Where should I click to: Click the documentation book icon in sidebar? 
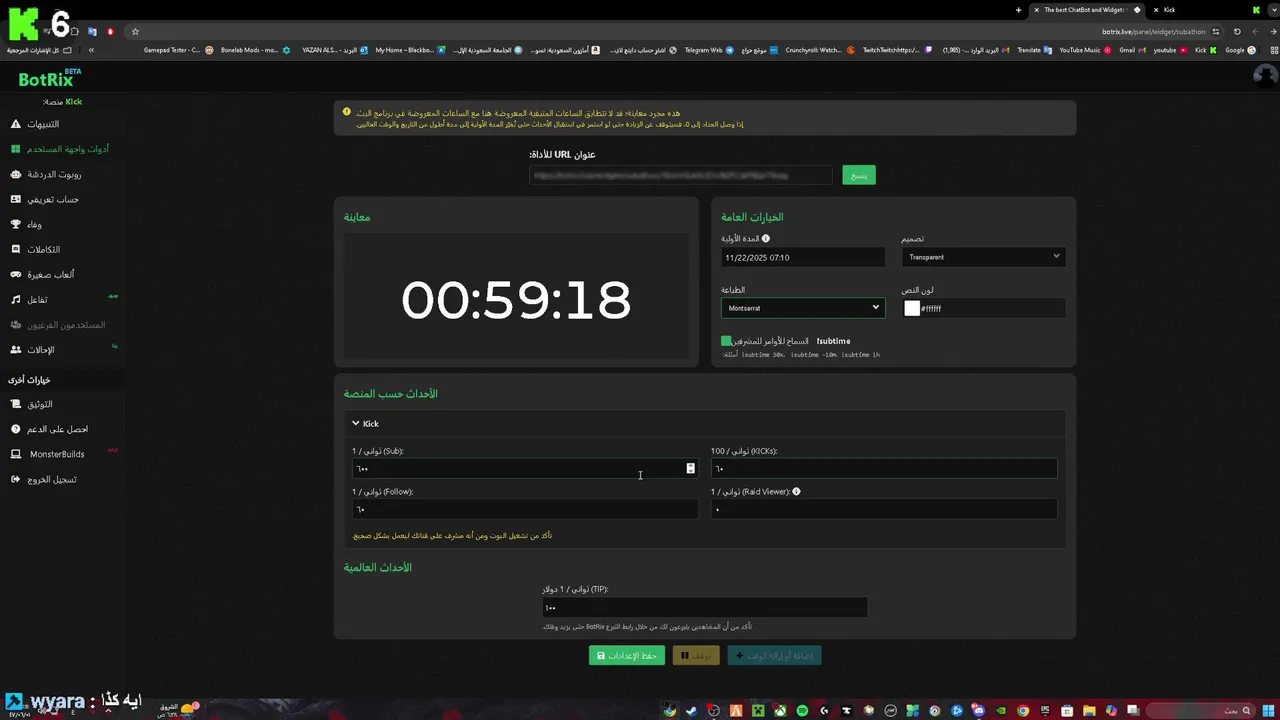point(15,404)
